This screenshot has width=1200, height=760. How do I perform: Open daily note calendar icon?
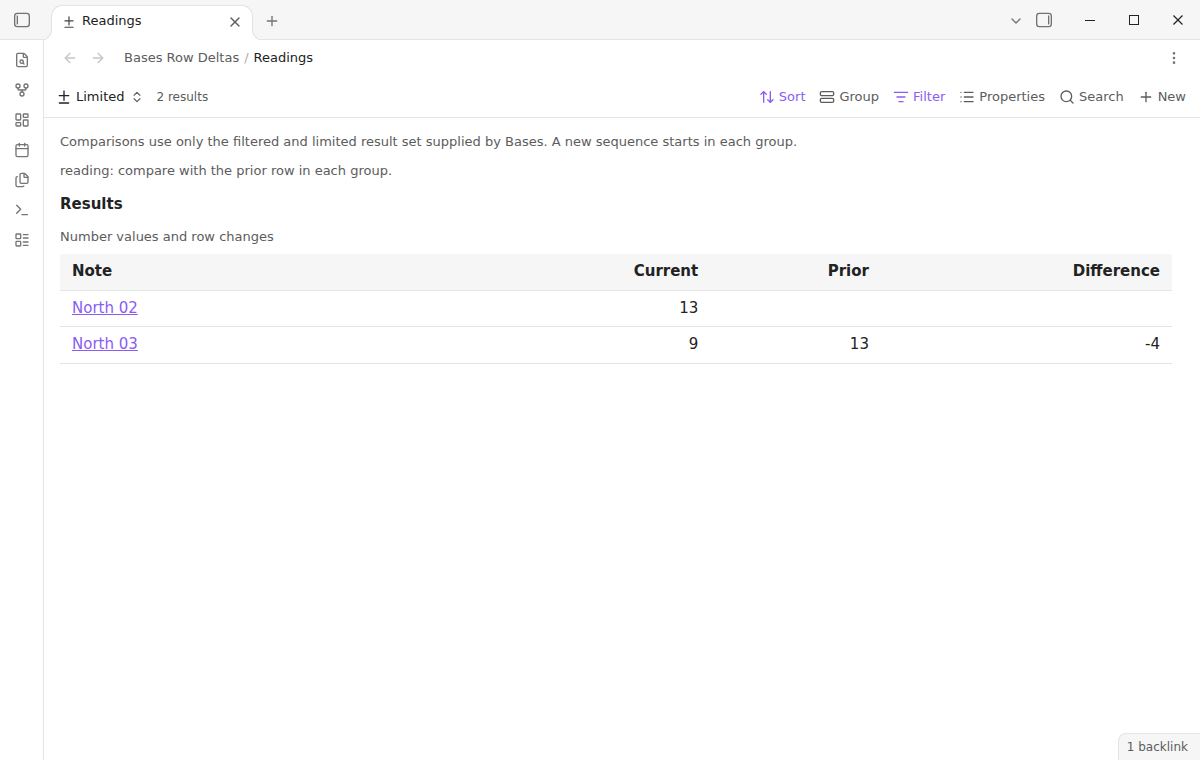[x=22, y=150]
